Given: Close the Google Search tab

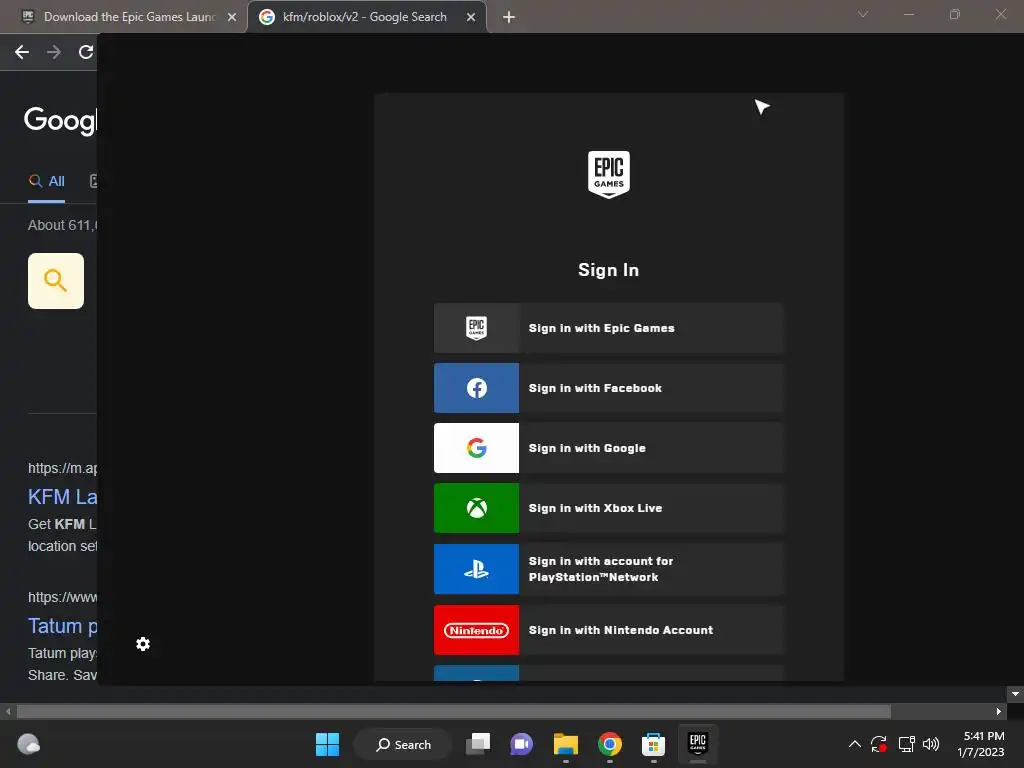Looking at the screenshot, I should coord(471,17).
